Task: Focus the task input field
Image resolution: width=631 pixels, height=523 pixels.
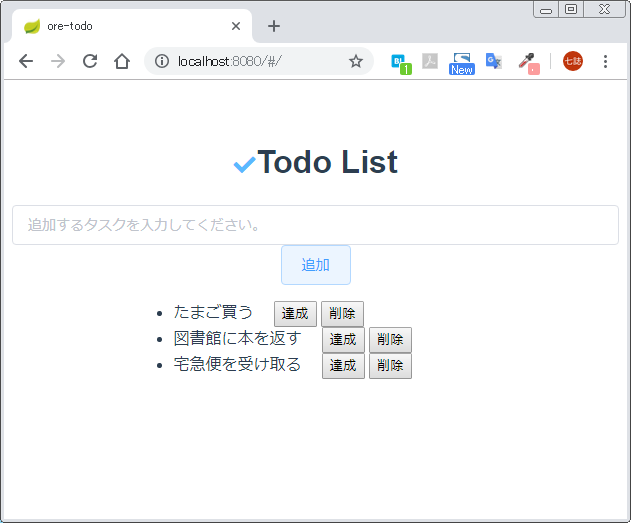Action: tap(315, 225)
